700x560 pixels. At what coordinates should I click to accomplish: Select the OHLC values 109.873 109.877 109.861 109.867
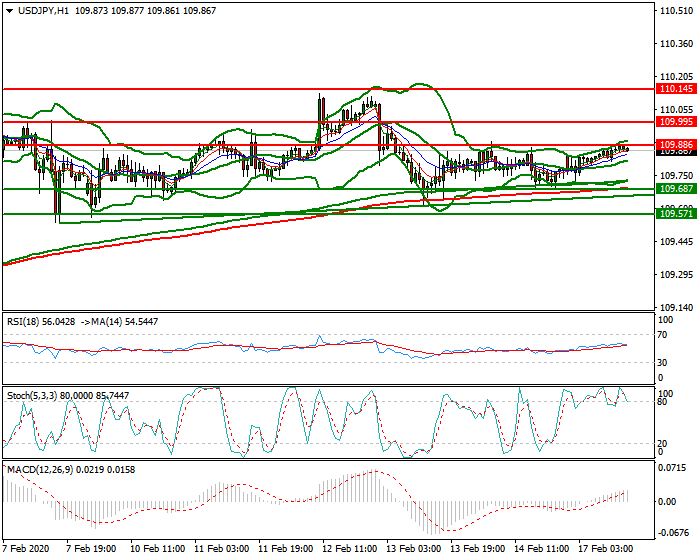click(x=146, y=11)
